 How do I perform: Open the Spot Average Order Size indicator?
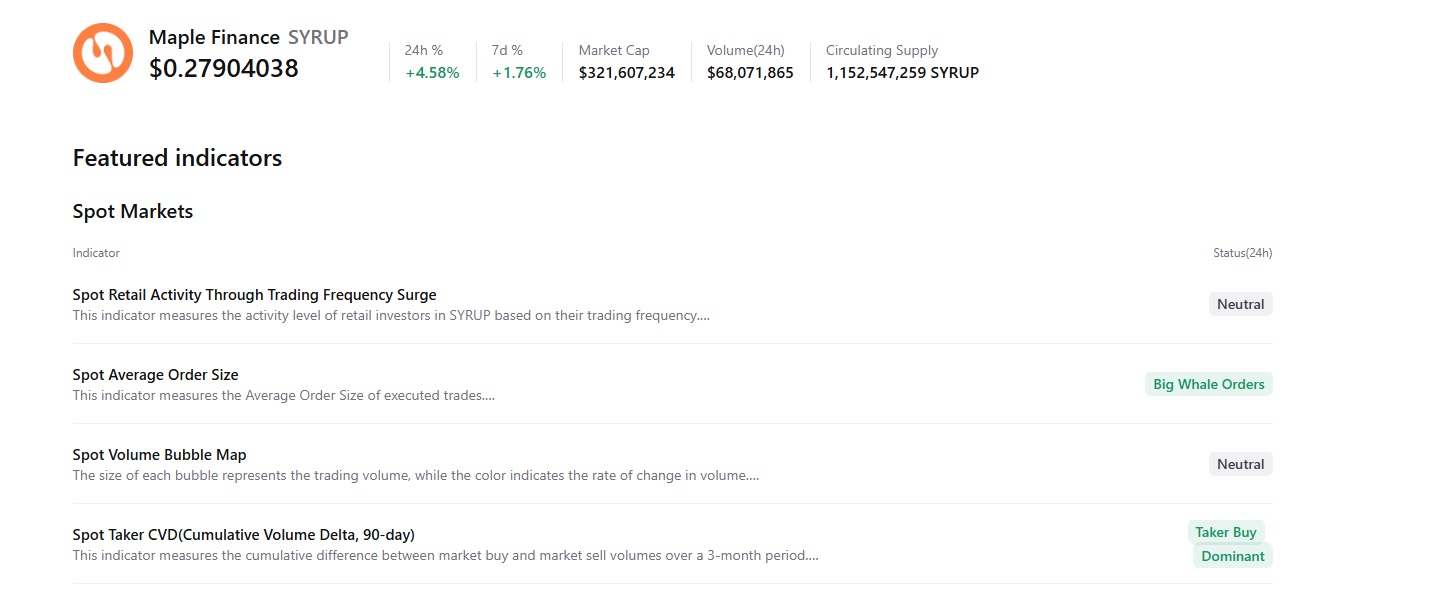pos(155,374)
